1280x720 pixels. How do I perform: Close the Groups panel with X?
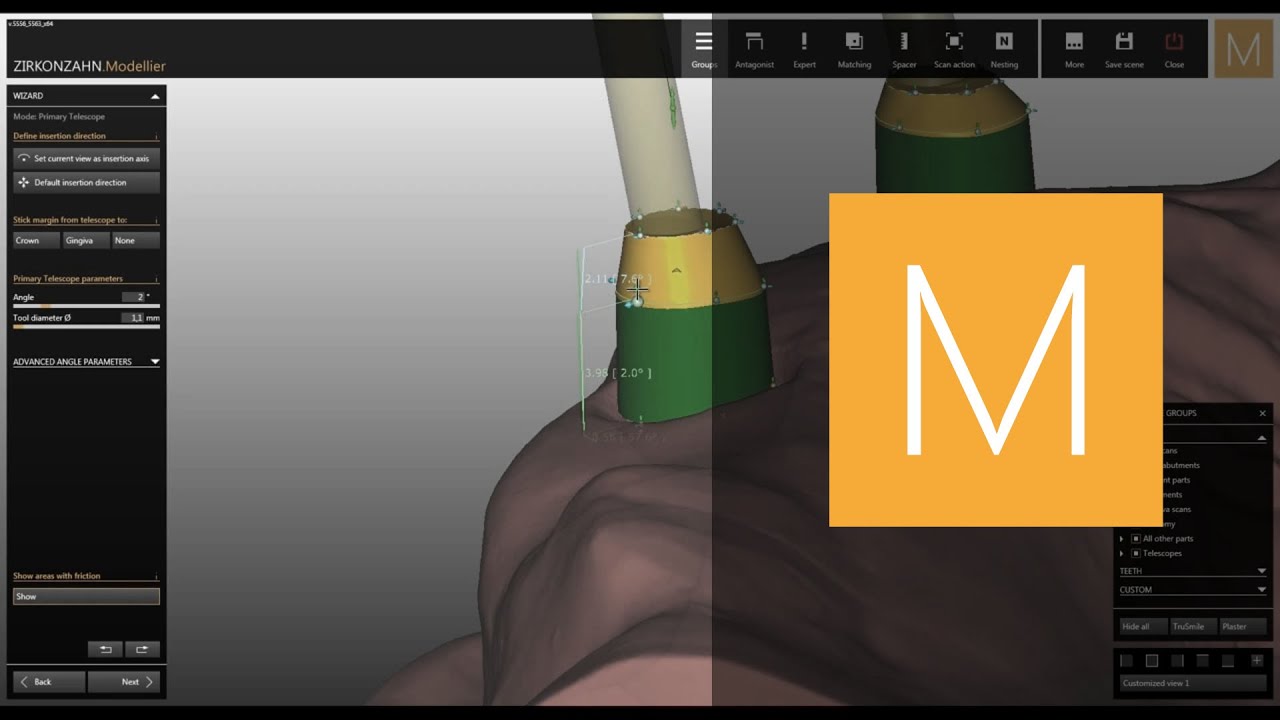(x=1262, y=413)
